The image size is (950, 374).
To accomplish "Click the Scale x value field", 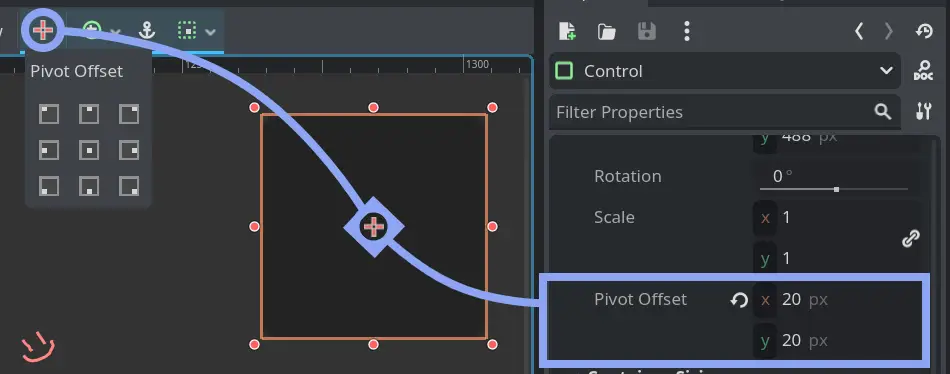I will point(825,218).
